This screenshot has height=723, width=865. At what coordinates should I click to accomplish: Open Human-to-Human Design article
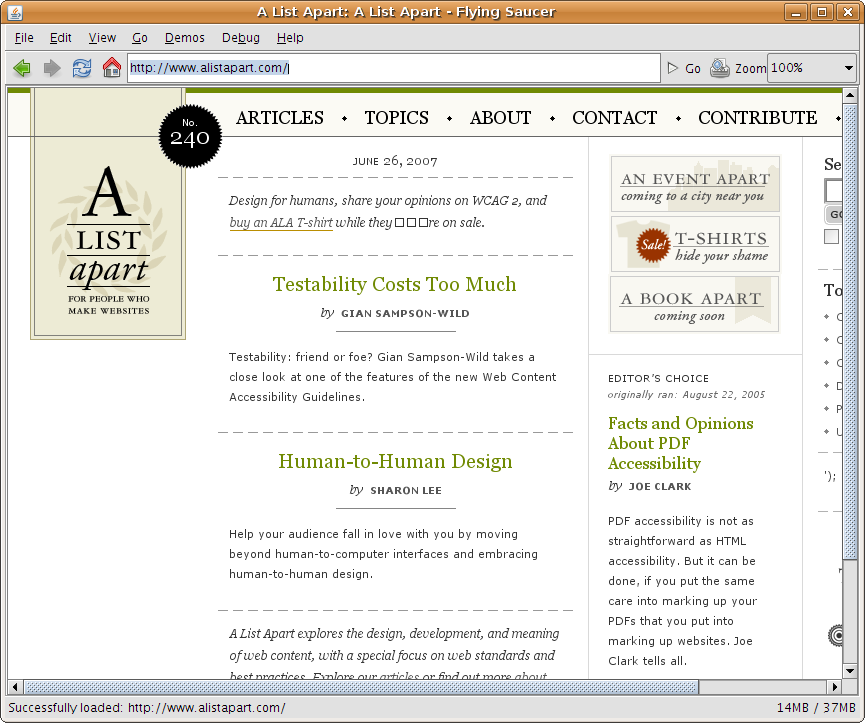coord(395,461)
